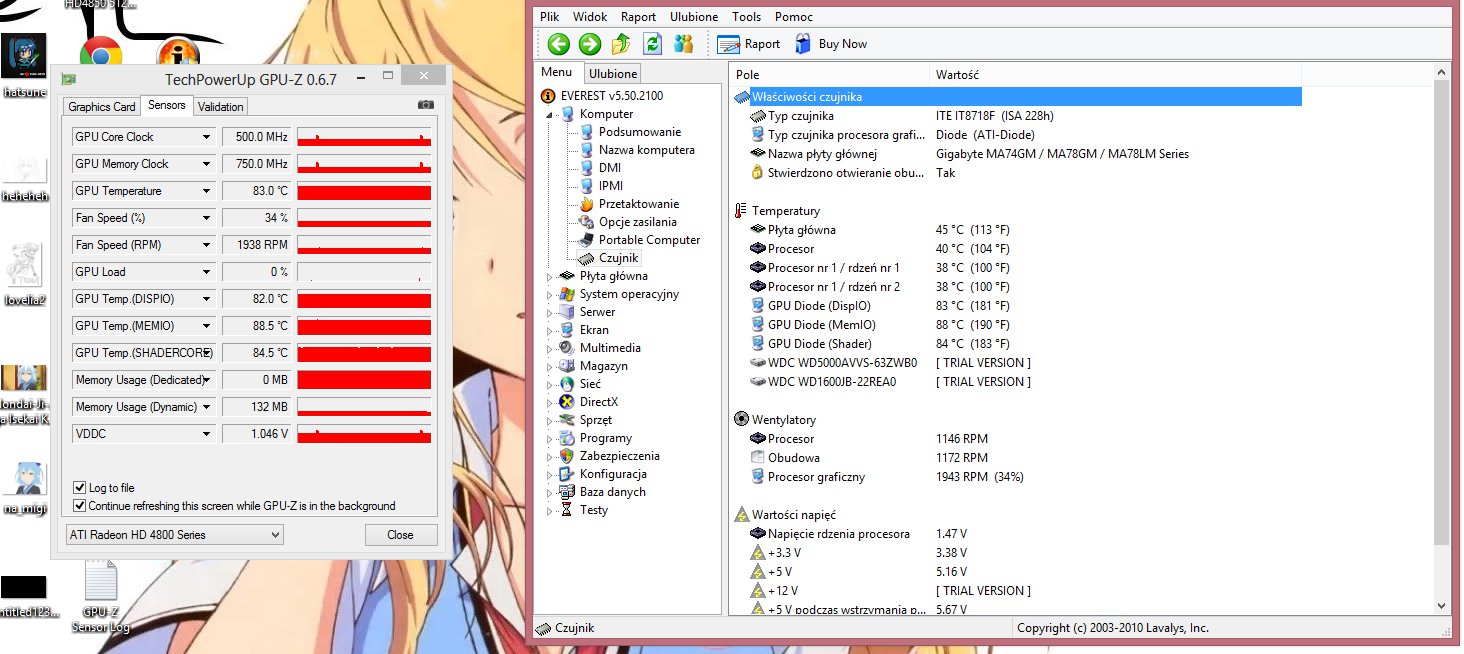
Task: Select DMI in the tree
Action: pos(609,168)
